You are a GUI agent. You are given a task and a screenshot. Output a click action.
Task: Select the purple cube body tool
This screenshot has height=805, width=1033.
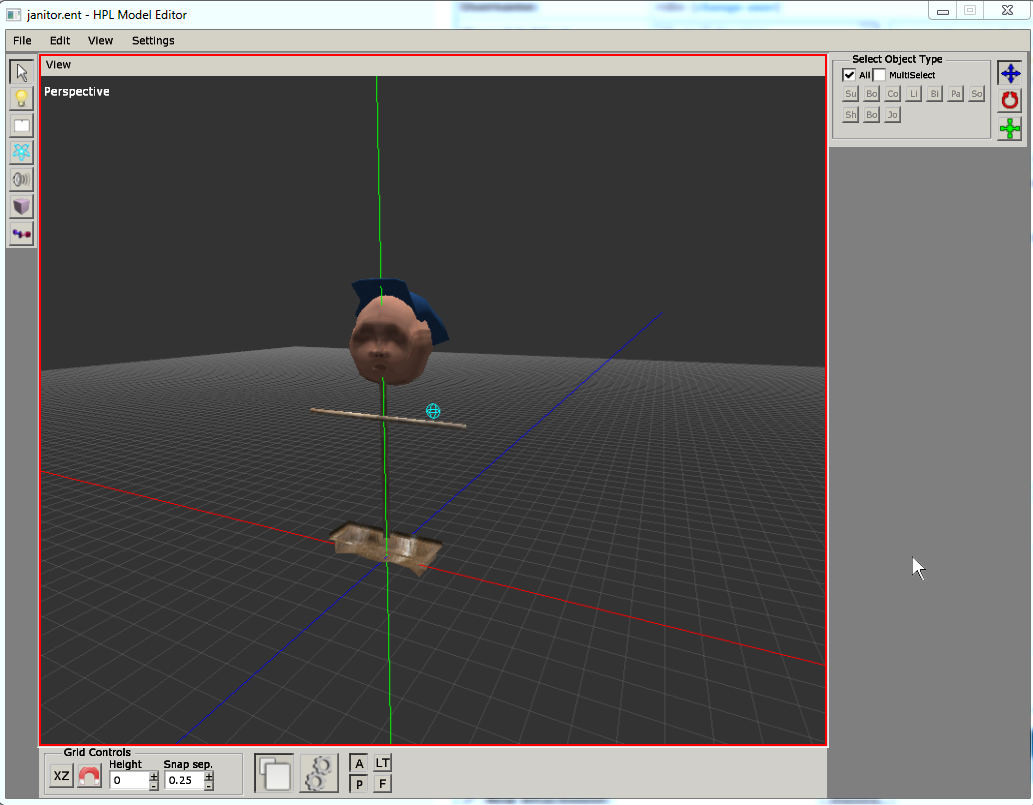[21, 206]
